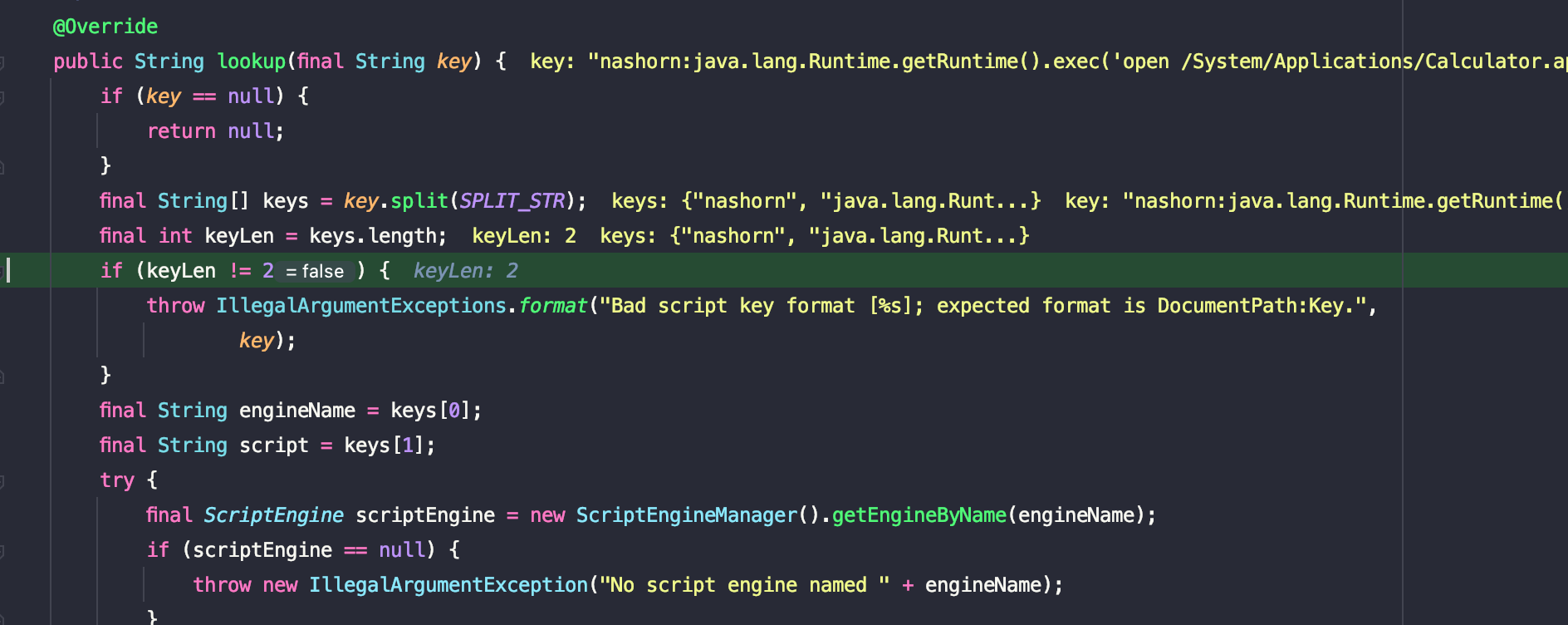Click the italic key parameter in lookup signature
Viewport: 1568px width, 625px height.
(454, 62)
